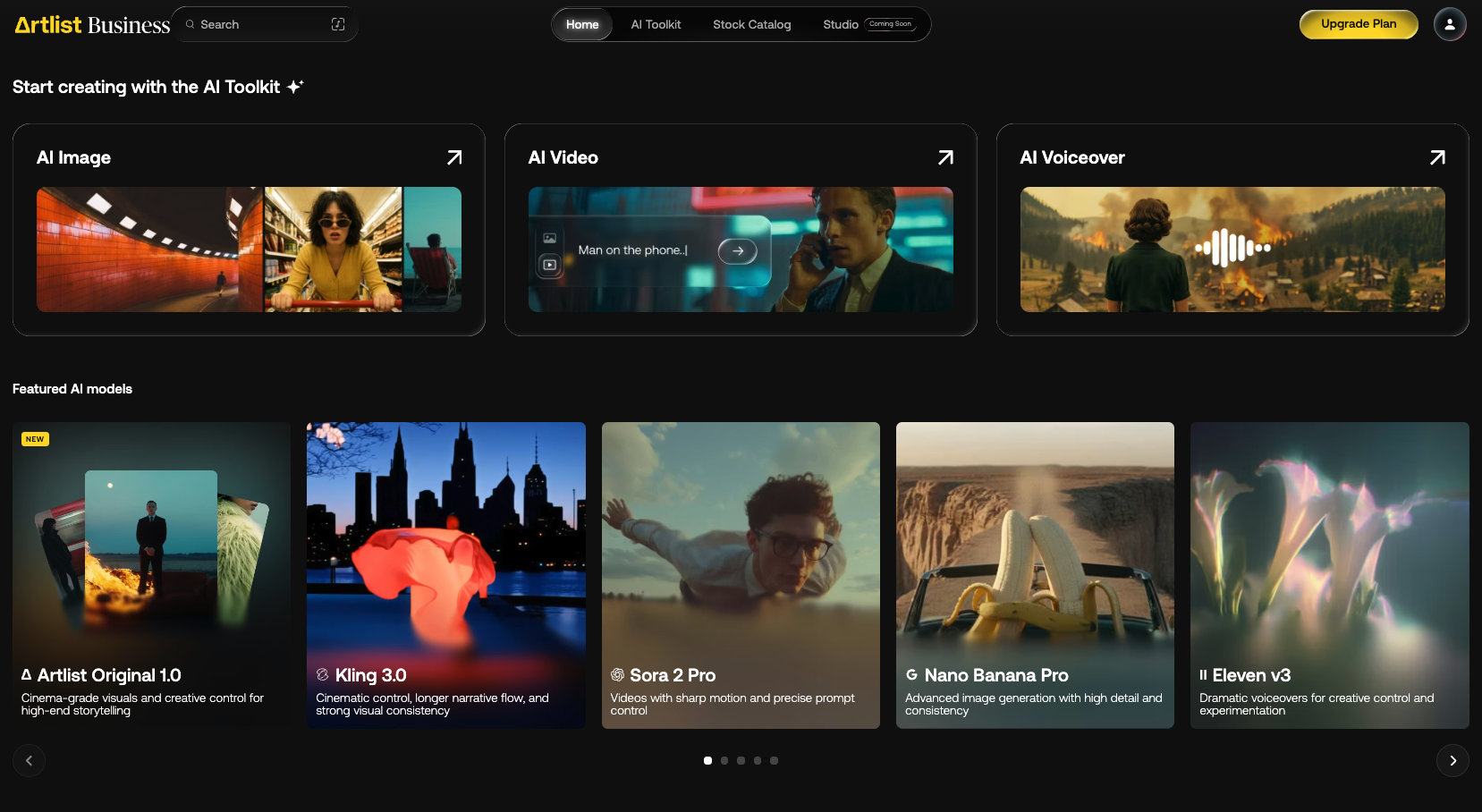The image size is (1482, 812).
Task: Open AI Video via its arrow icon
Action: coord(945,157)
